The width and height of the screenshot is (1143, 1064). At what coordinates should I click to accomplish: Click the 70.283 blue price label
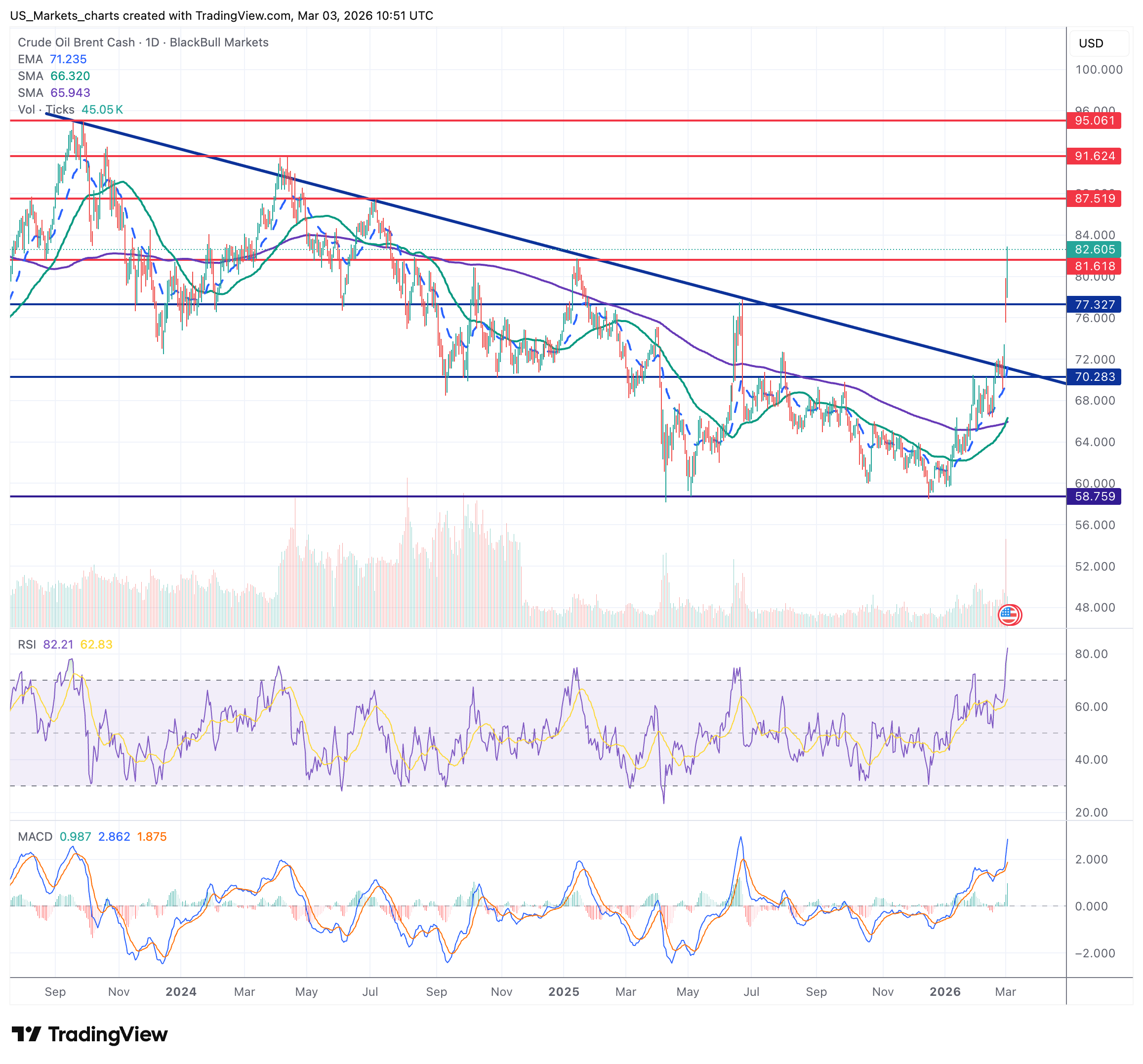coord(1094,377)
